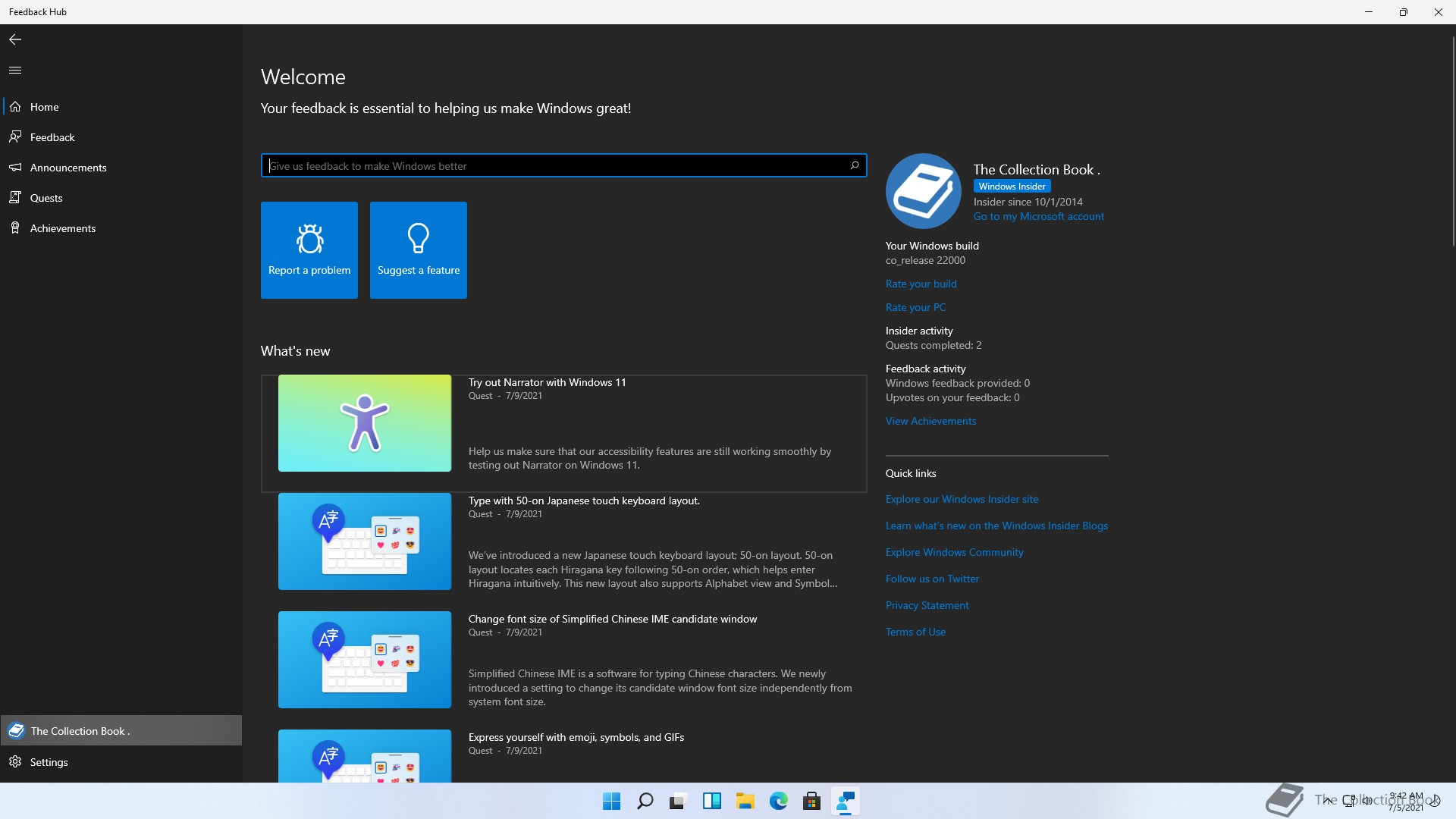Open Widgets on the taskbar

(711, 801)
